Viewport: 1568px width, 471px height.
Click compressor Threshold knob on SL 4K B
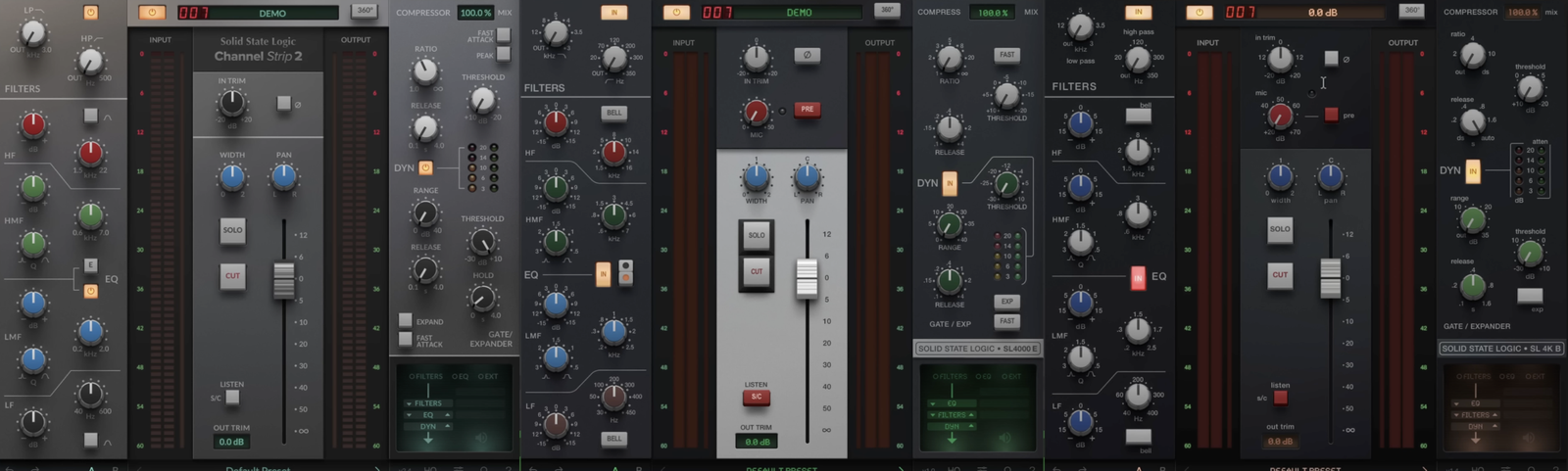coord(1530,90)
